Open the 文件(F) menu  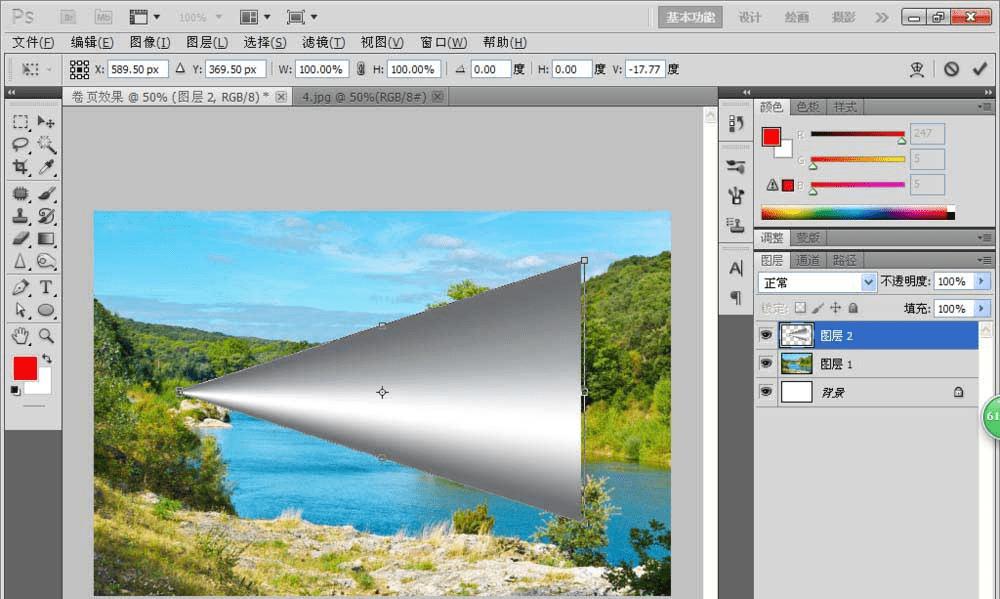click(33, 43)
